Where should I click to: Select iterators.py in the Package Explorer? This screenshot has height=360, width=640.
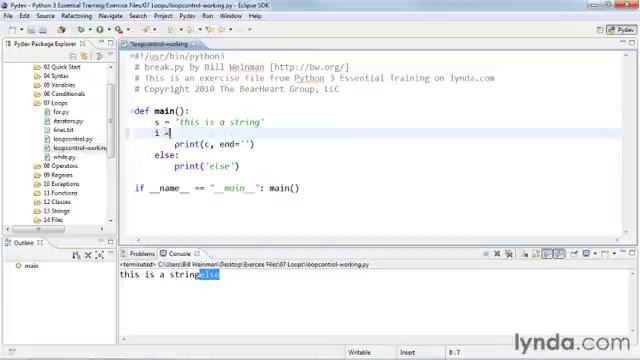pos(68,121)
